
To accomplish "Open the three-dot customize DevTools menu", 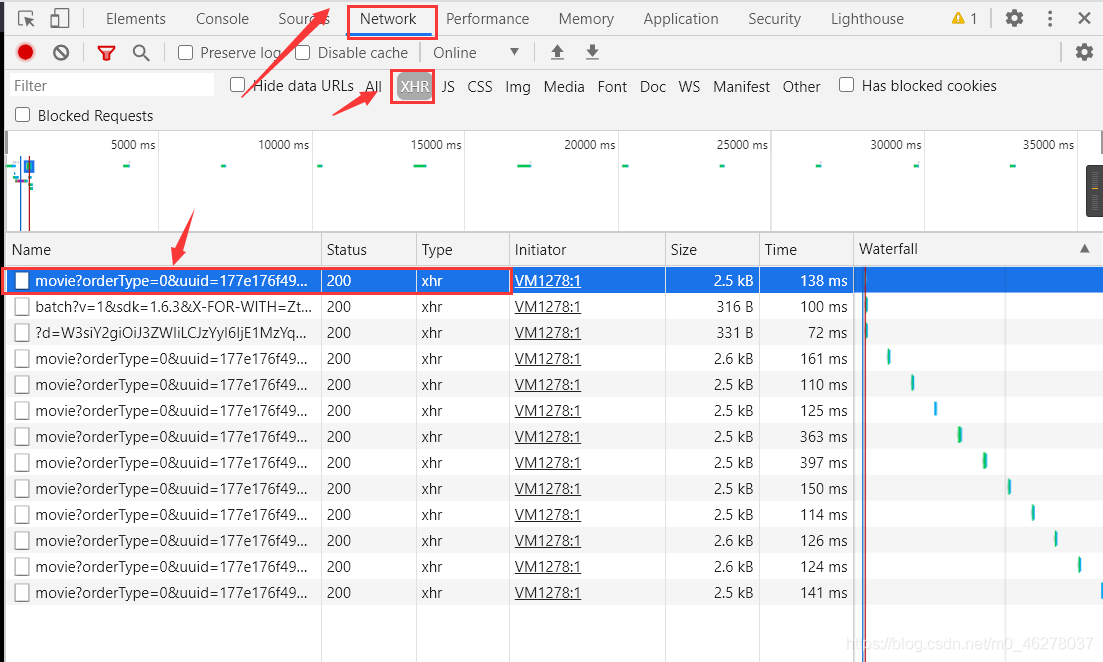I will tap(1050, 18).
